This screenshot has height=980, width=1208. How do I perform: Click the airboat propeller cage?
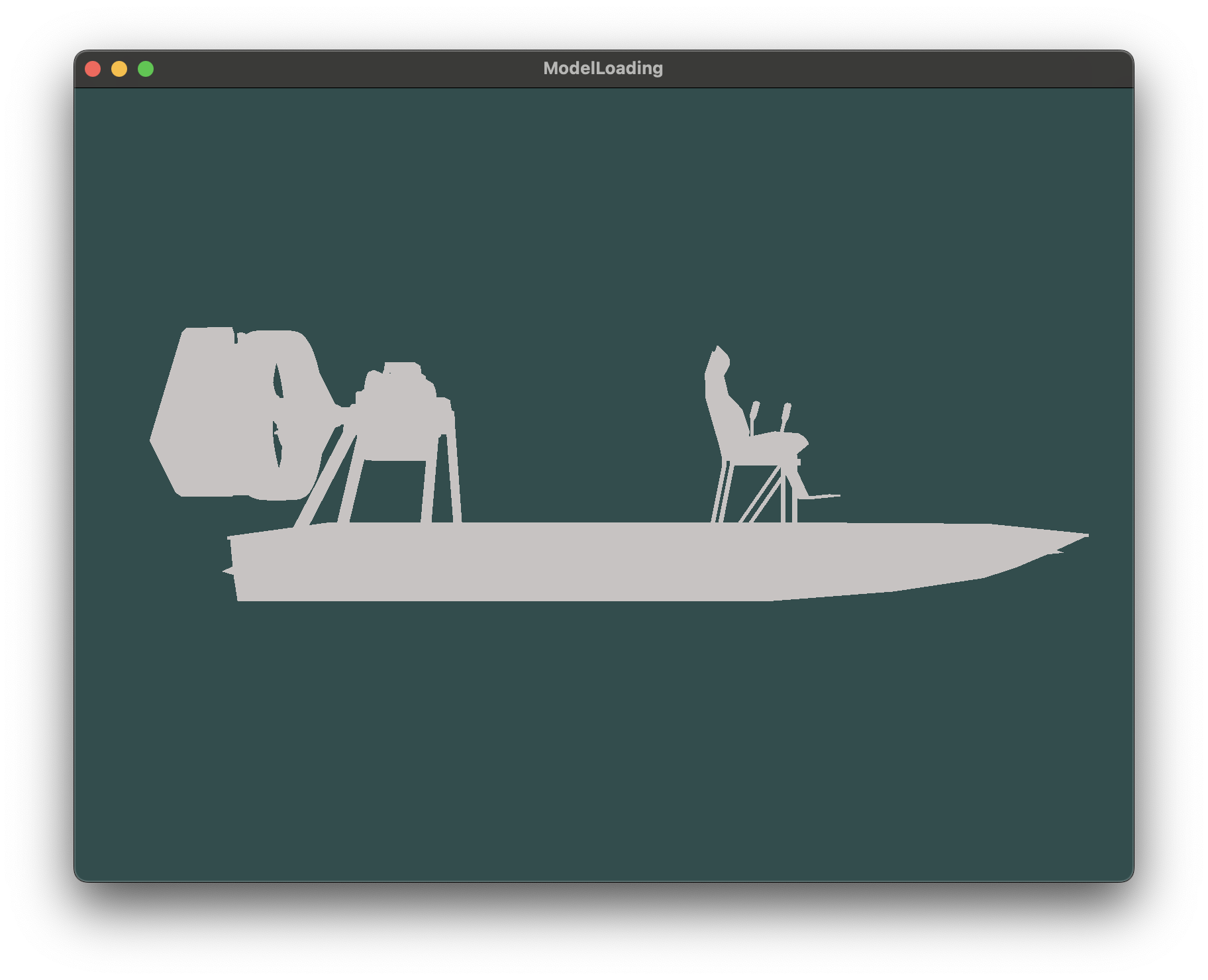click(242, 413)
